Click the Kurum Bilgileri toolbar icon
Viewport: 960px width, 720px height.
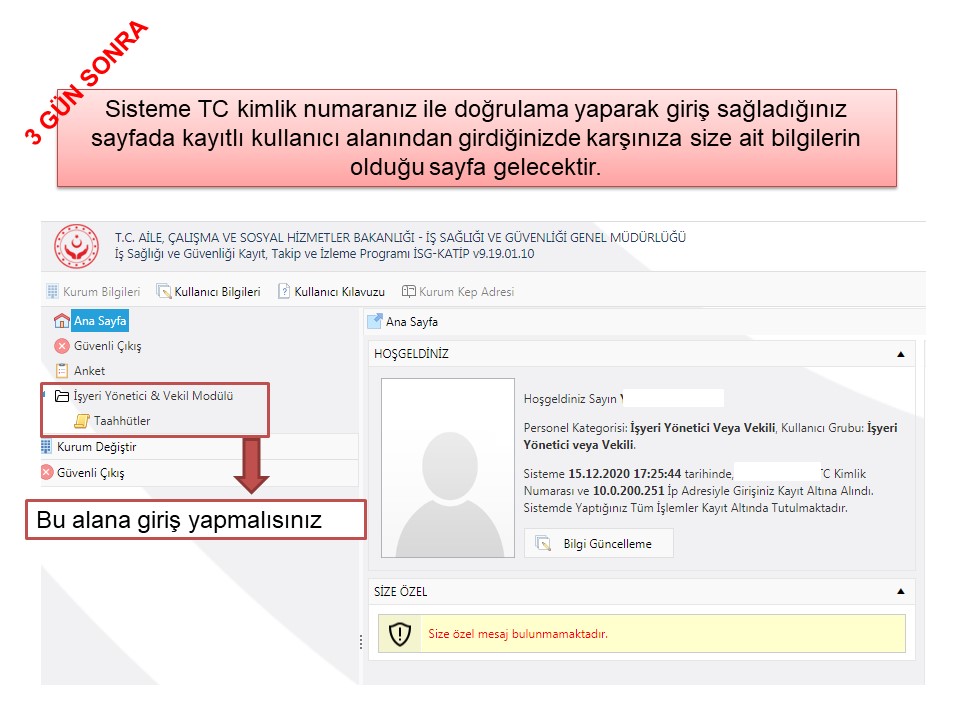tap(53, 292)
